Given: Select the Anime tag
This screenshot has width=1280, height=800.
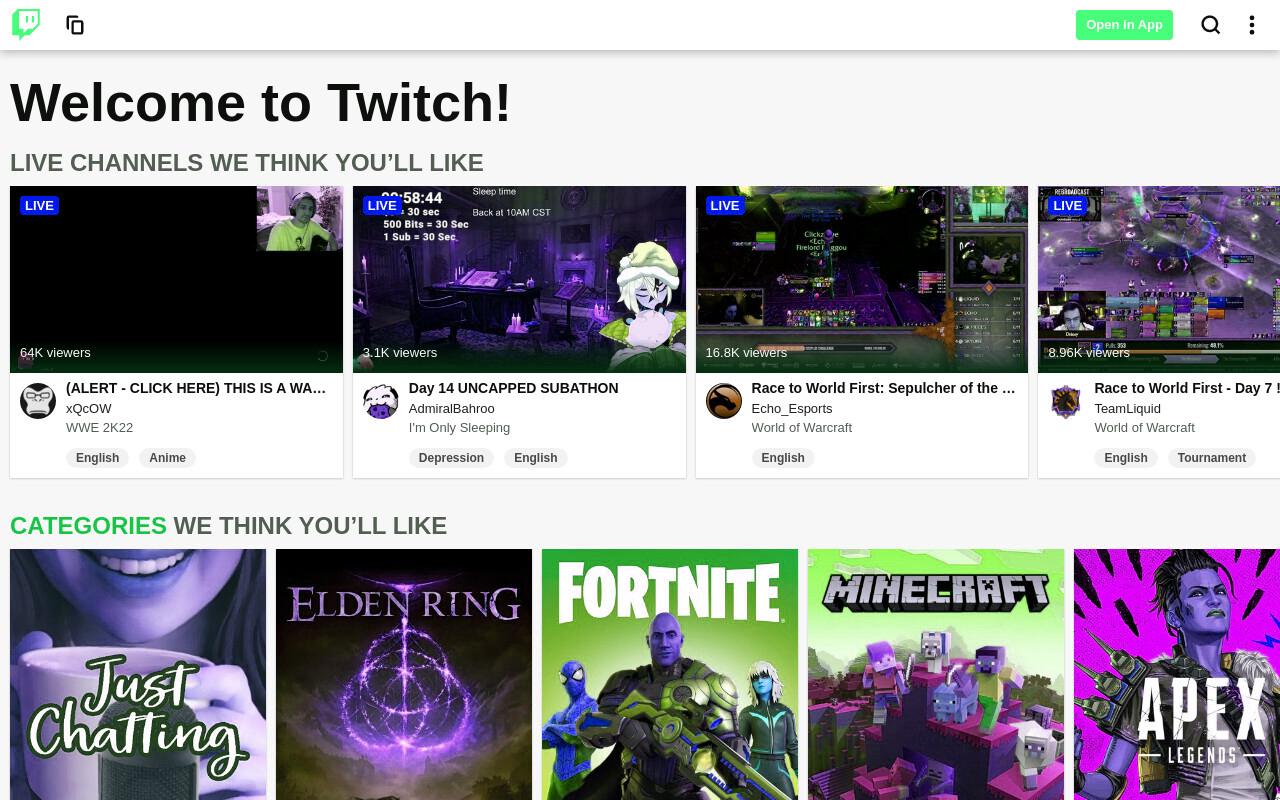Looking at the screenshot, I should 167,458.
